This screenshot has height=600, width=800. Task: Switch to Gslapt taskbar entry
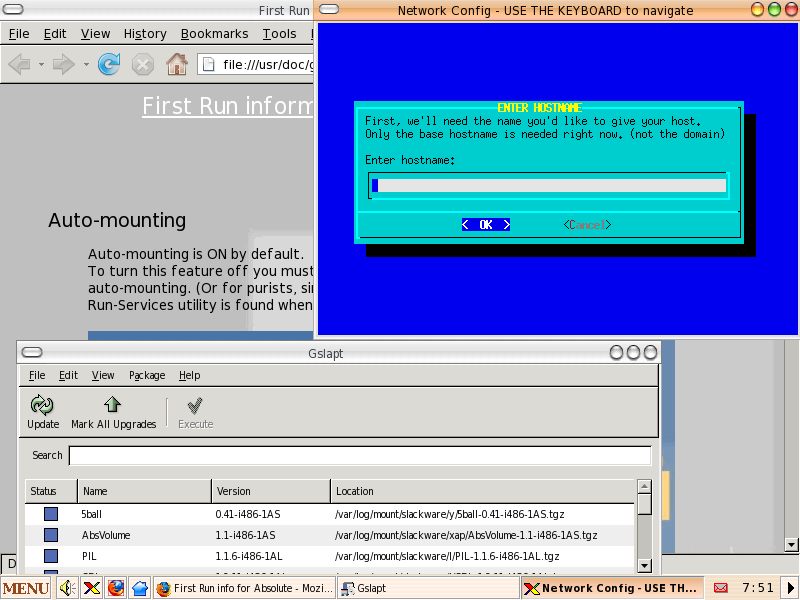click(x=428, y=588)
